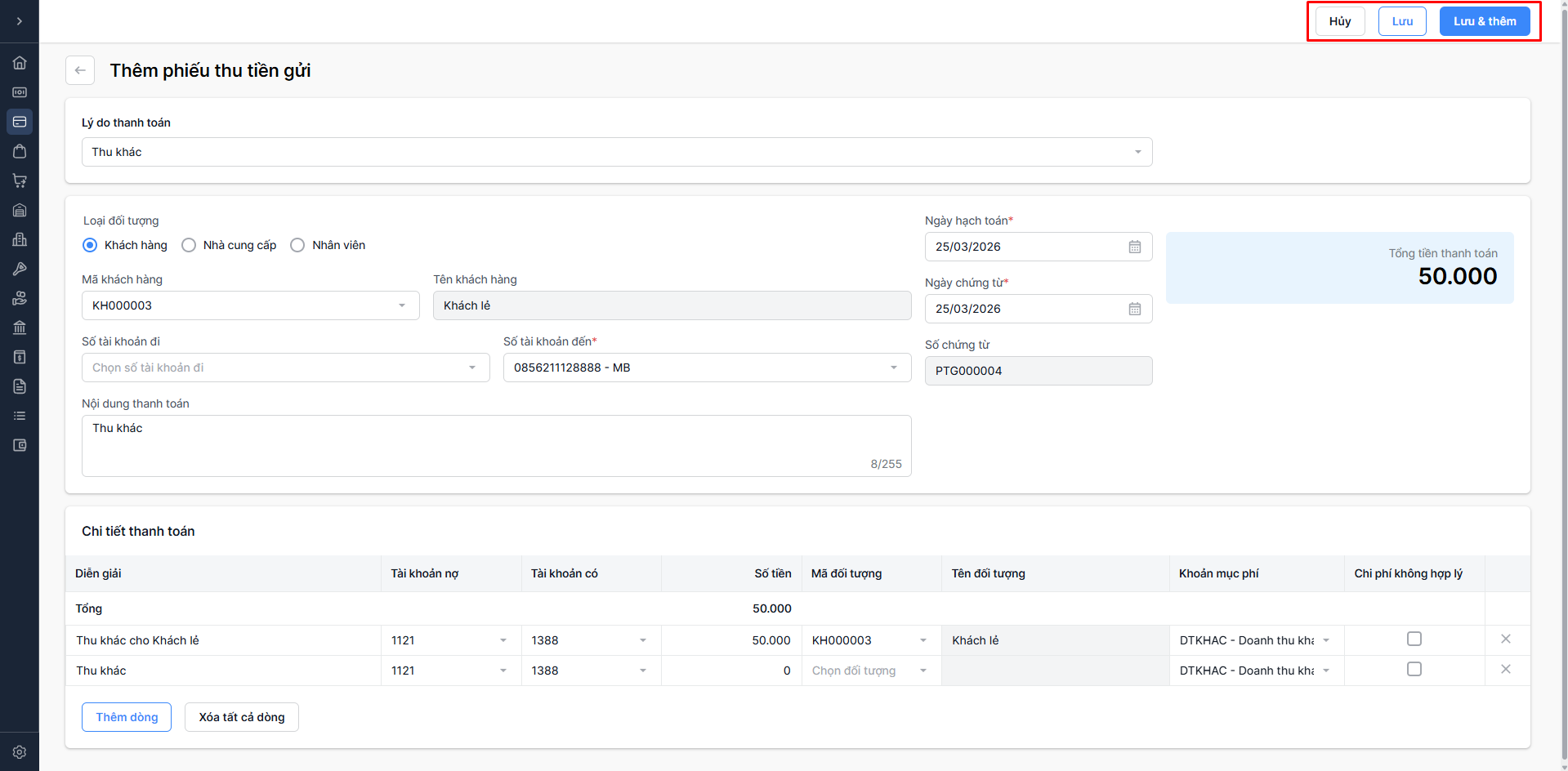Open calendar icon for Ngày chứng từ

(1134, 309)
